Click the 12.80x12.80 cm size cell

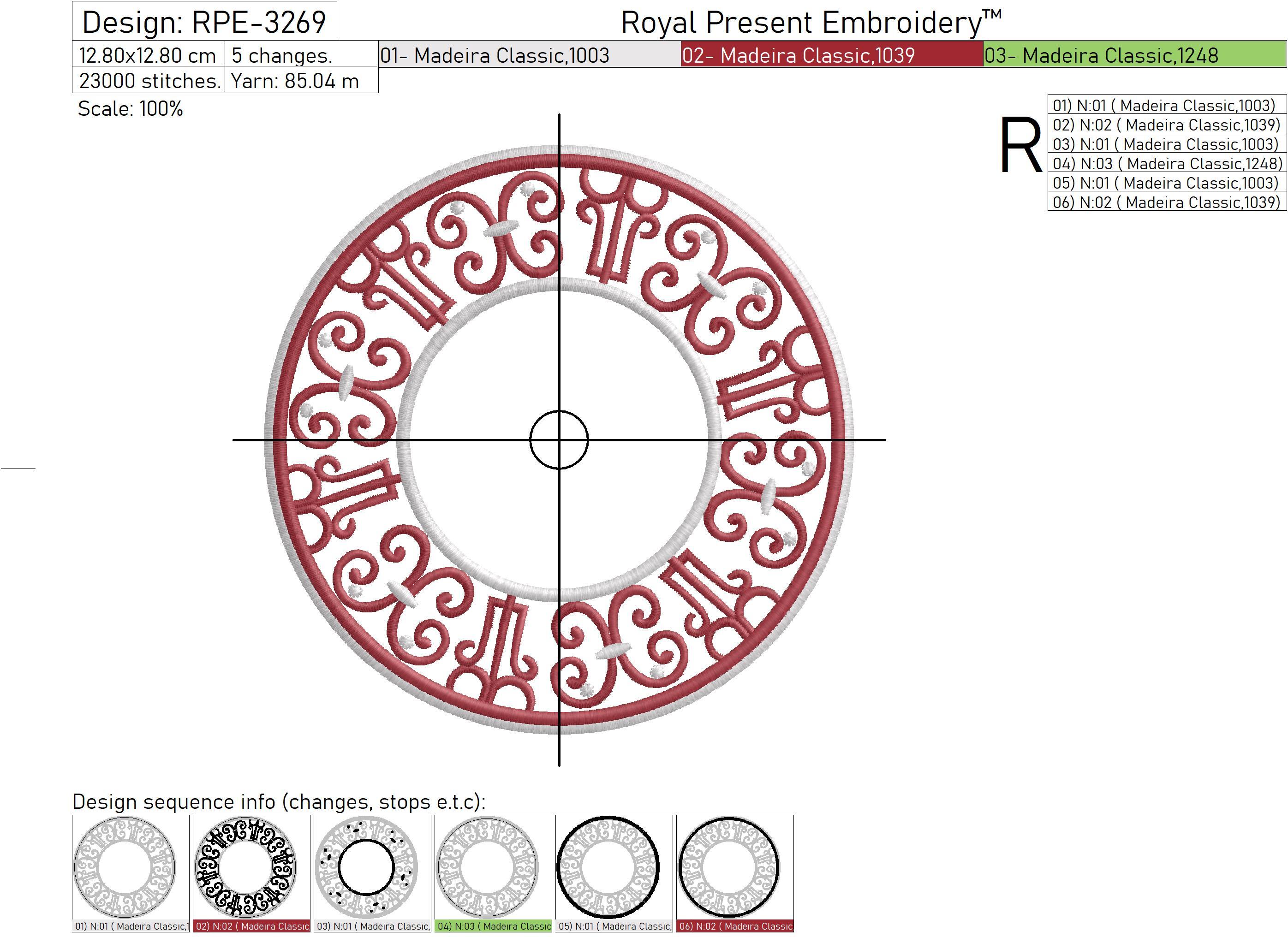(148, 54)
